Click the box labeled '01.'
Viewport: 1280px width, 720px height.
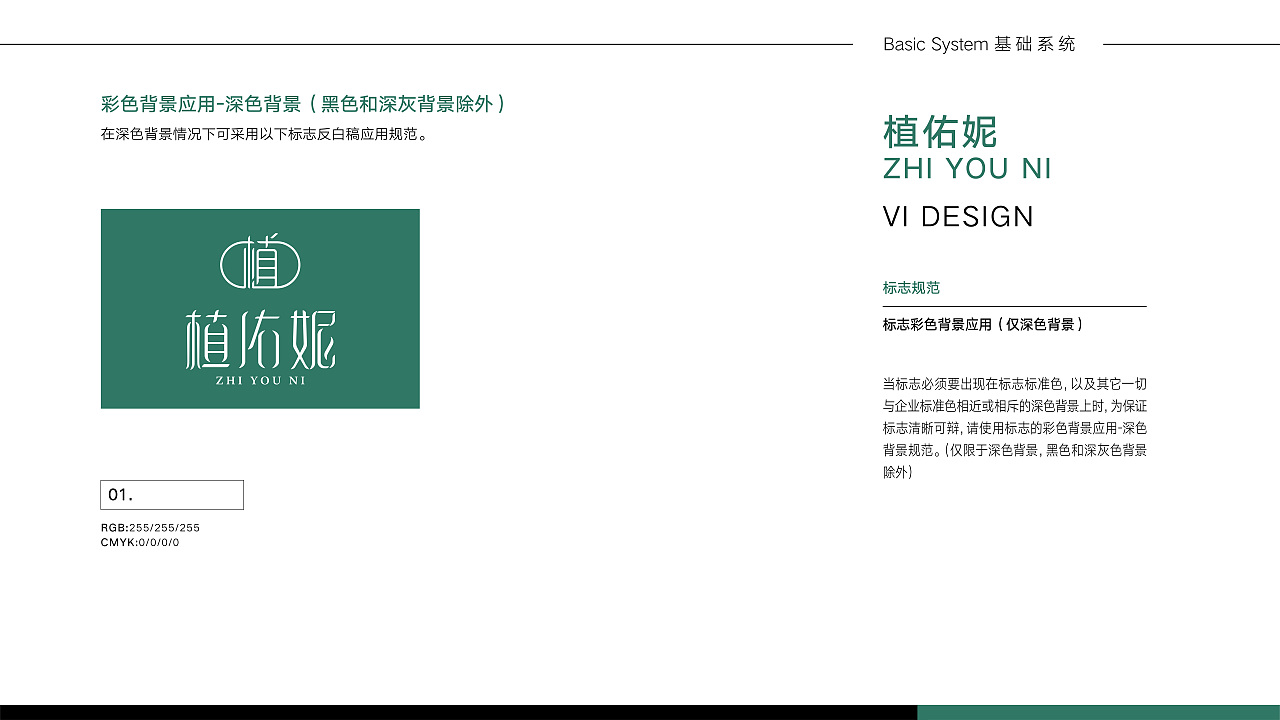(172, 495)
